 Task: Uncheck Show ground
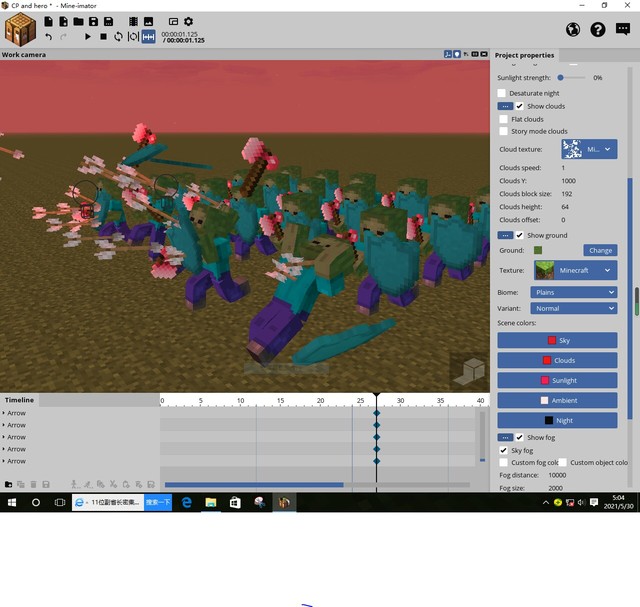pos(519,235)
